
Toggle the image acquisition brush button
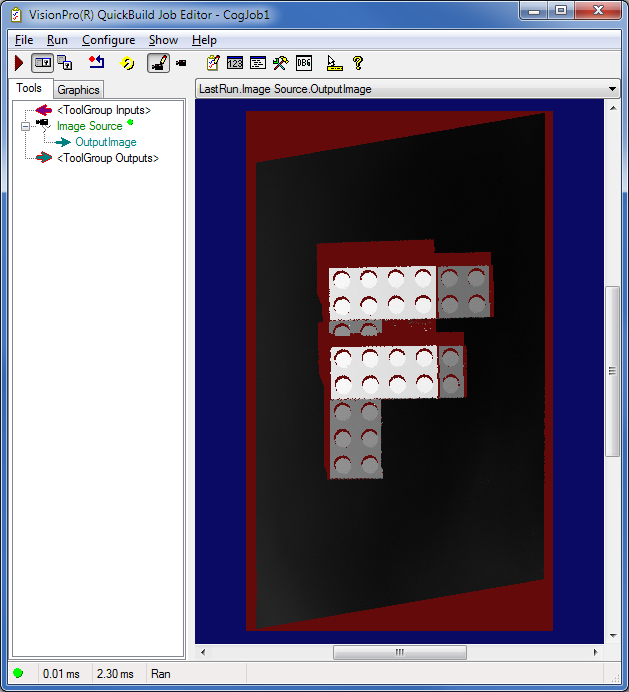tap(158, 63)
